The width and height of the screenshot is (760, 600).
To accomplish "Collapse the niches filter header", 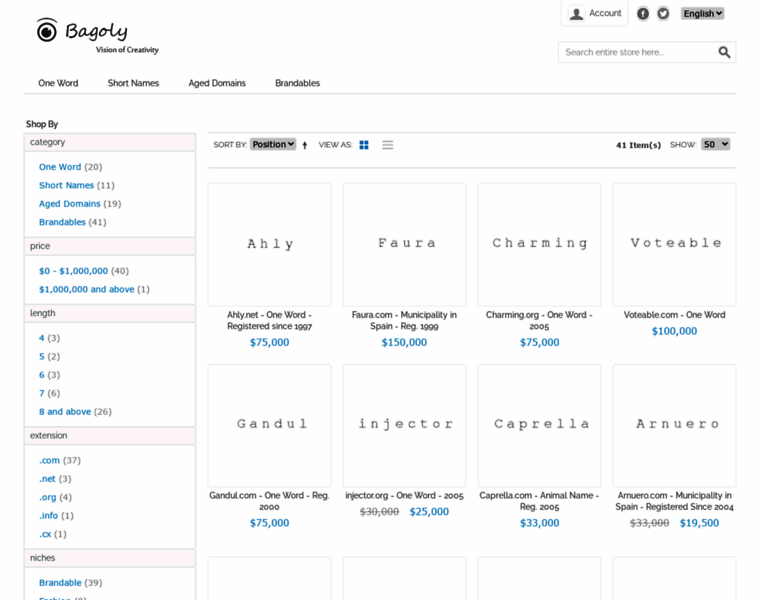I will (x=110, y=558).
